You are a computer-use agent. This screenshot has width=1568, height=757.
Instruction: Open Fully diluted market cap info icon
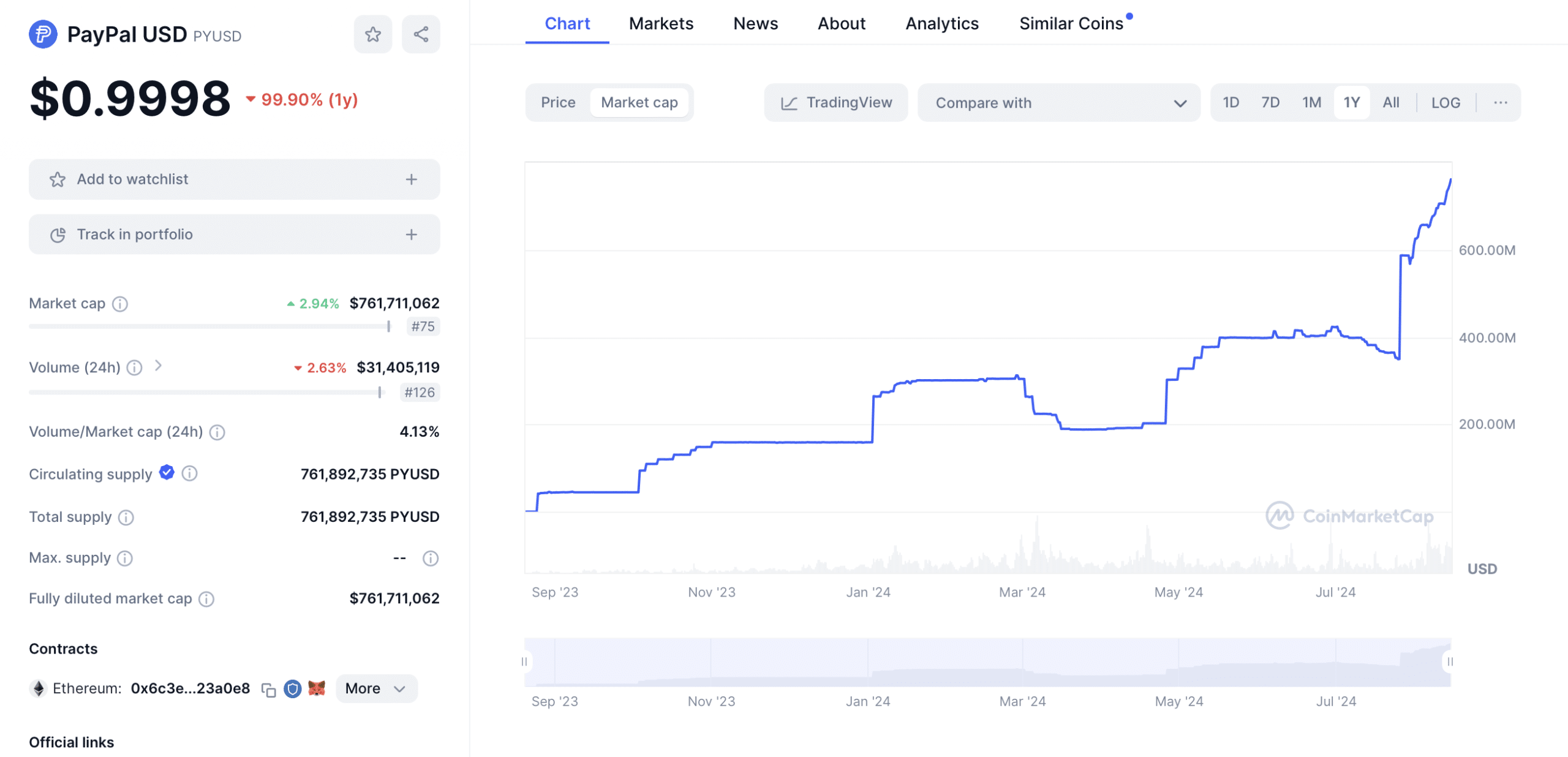pos(206,599)
